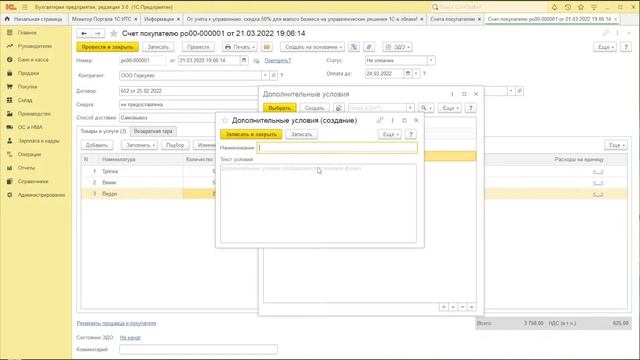
Task: Click the green refresh icon in Дополнительные условия
Action: [338, 108]
